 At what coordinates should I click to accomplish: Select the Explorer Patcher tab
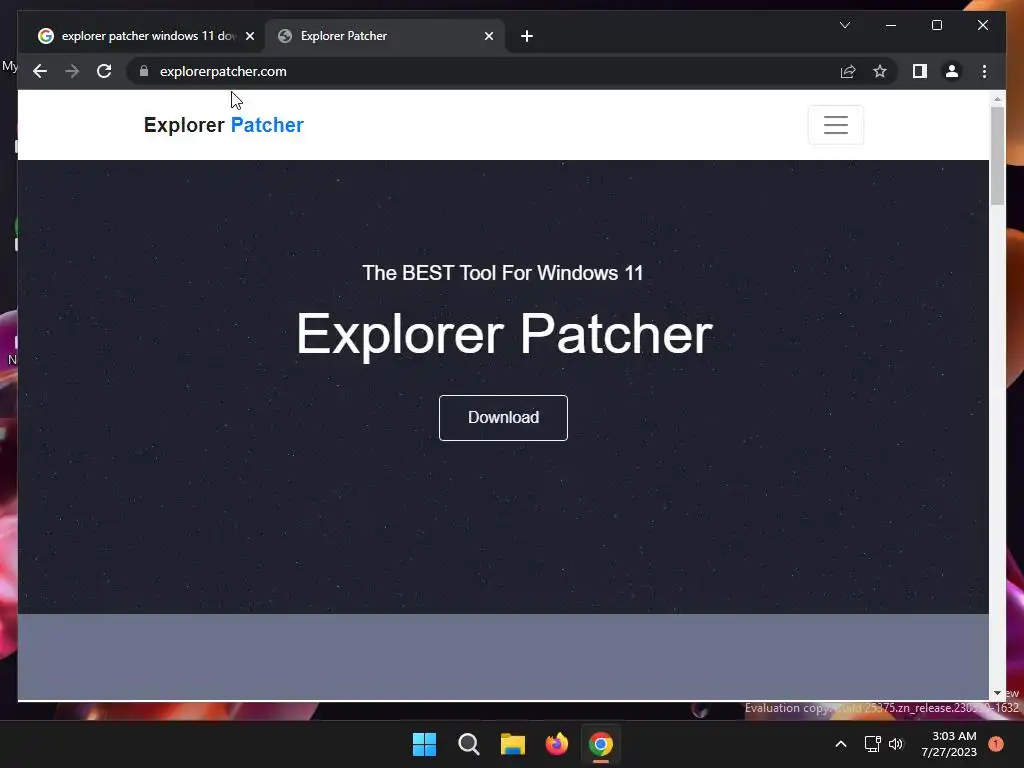384,36
